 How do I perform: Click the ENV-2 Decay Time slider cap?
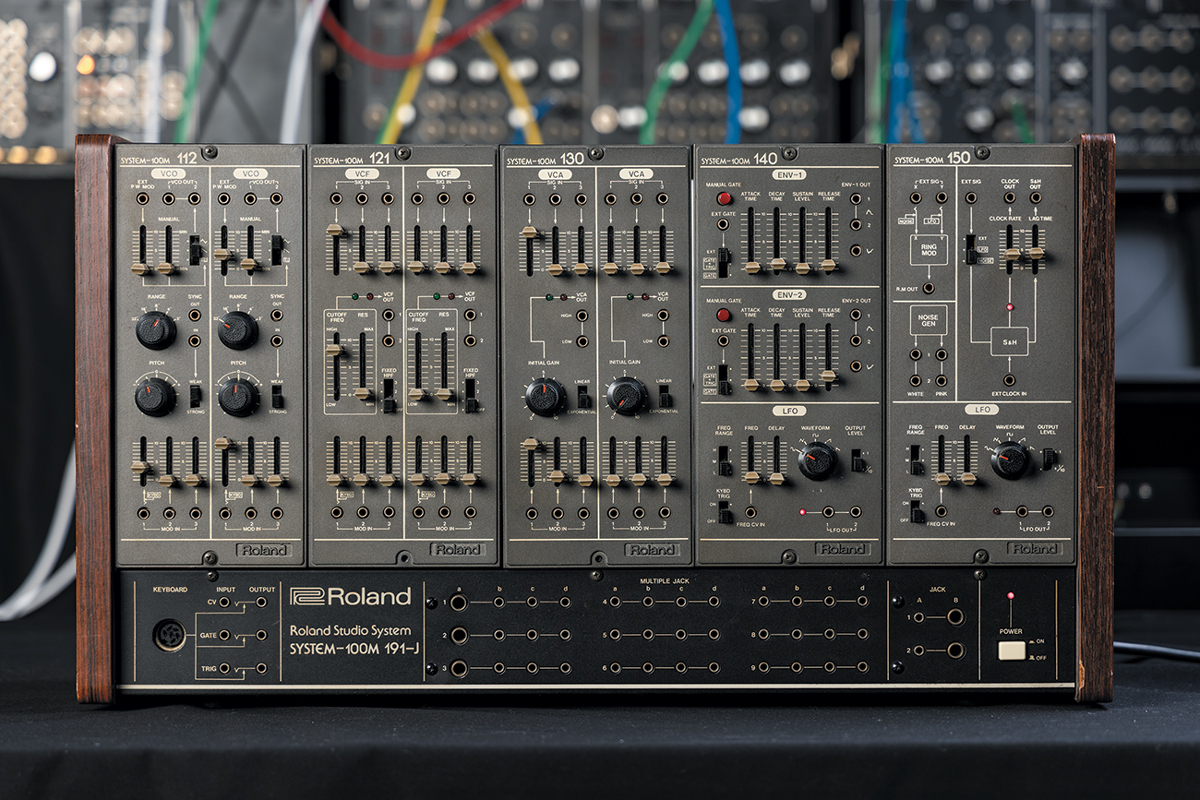[x=776, y=384]
